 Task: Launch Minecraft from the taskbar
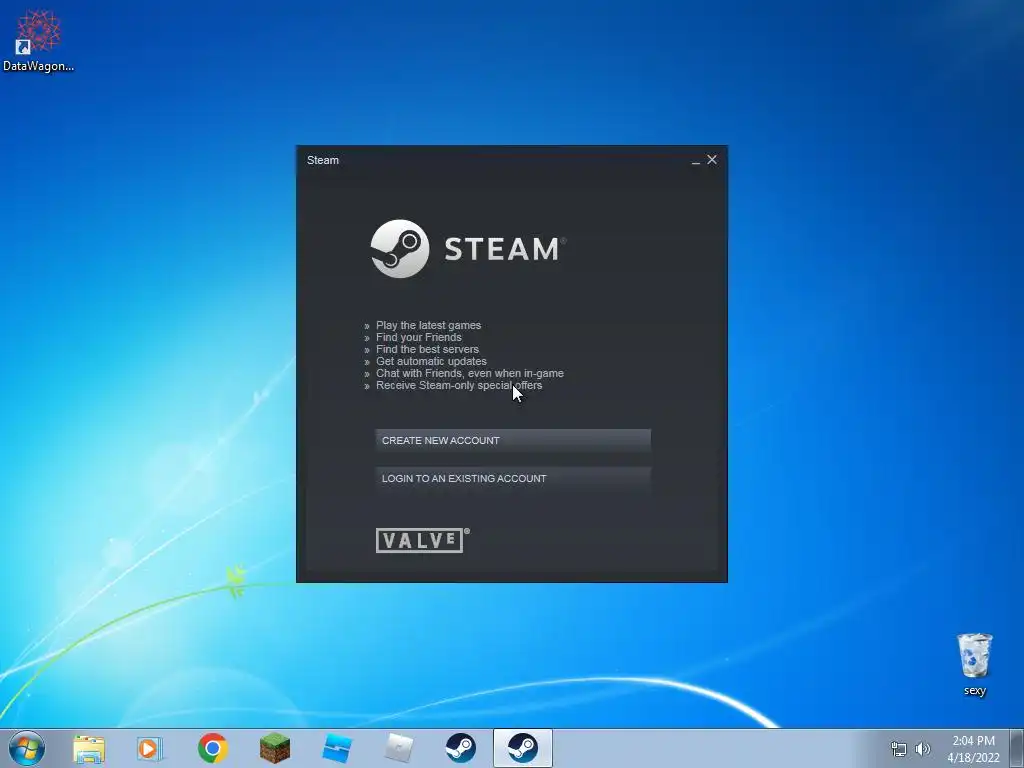[274, 748]
